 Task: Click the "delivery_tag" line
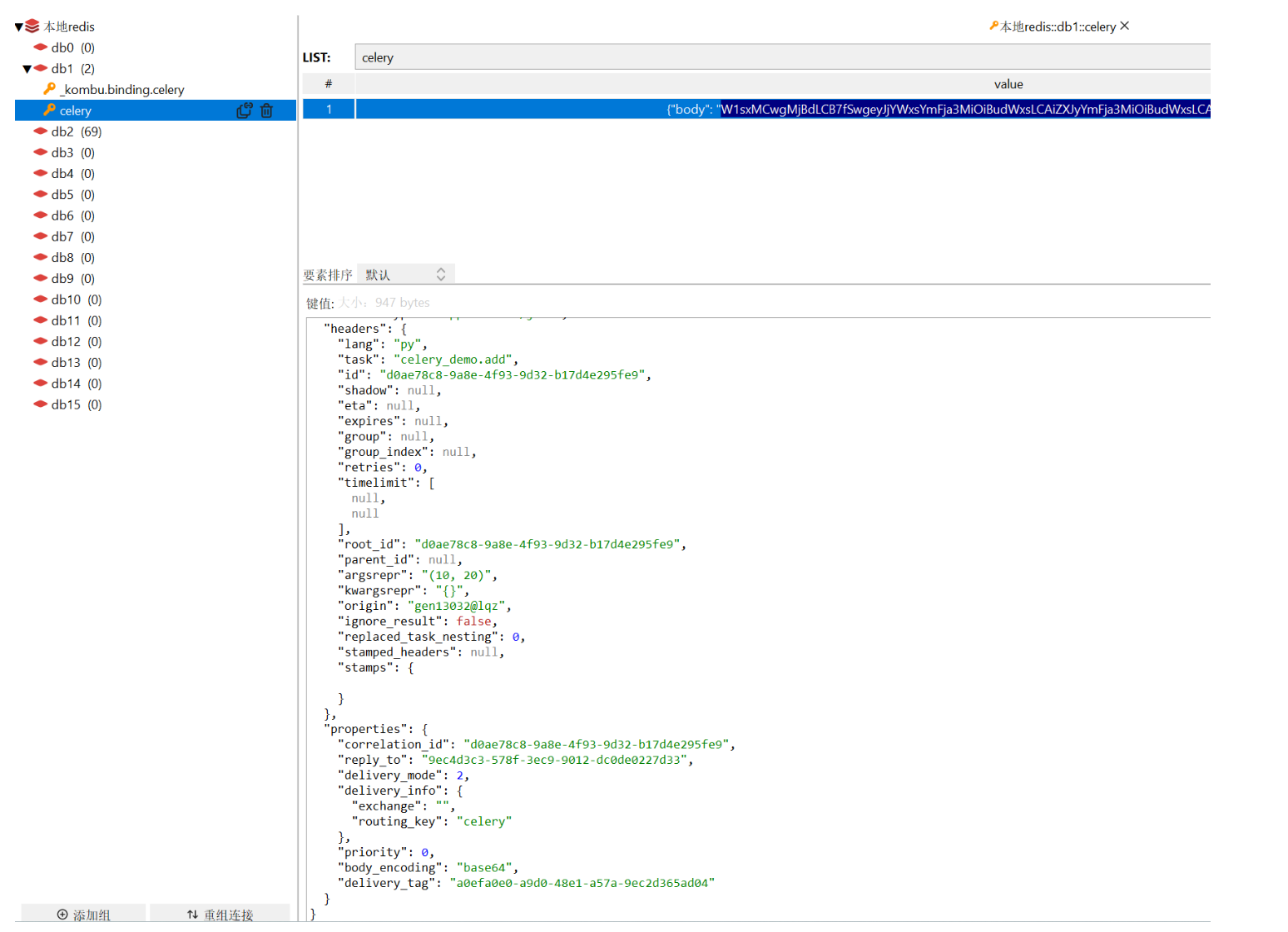pos(527,883)
